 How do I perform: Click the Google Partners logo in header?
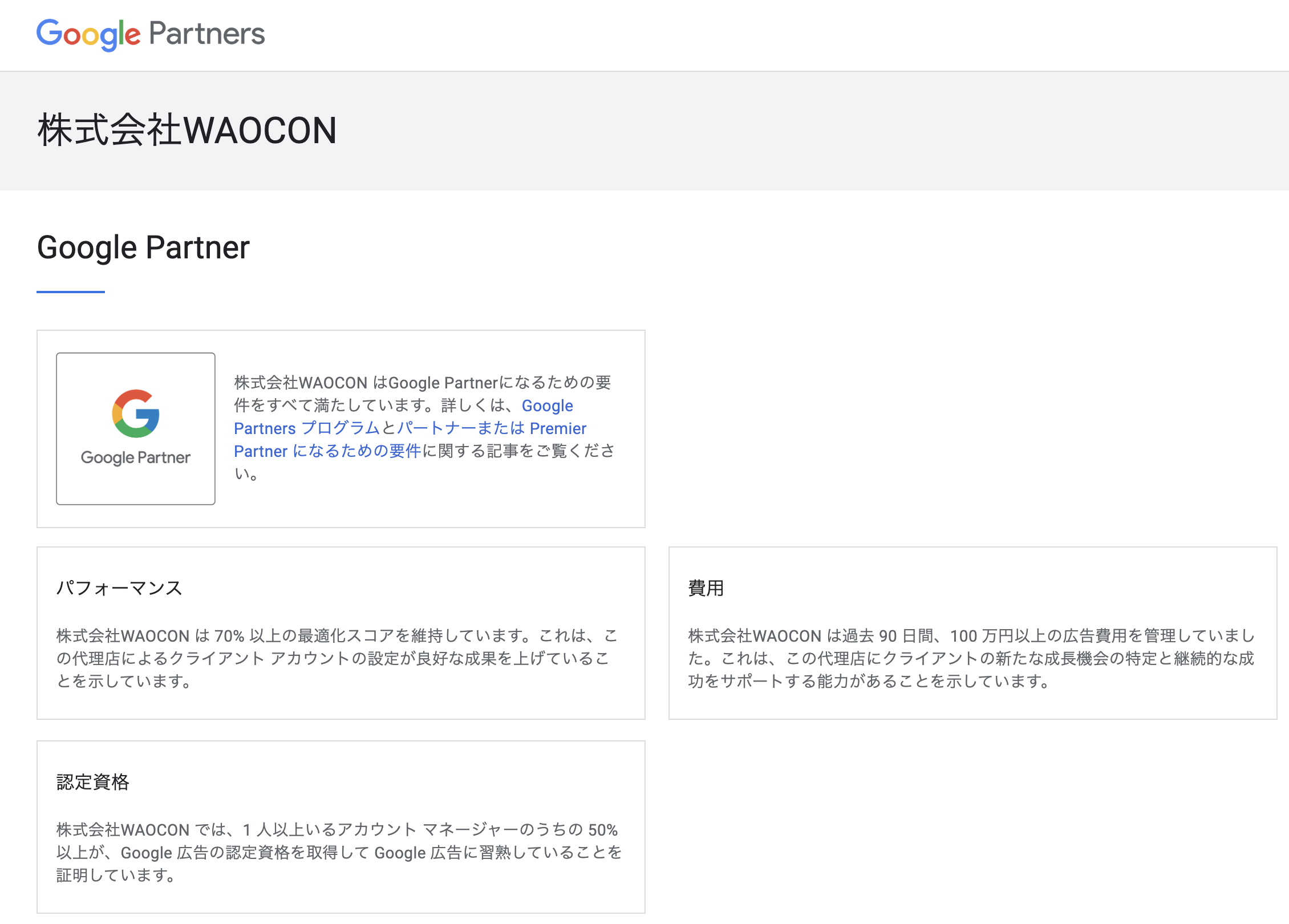point(150,34)
